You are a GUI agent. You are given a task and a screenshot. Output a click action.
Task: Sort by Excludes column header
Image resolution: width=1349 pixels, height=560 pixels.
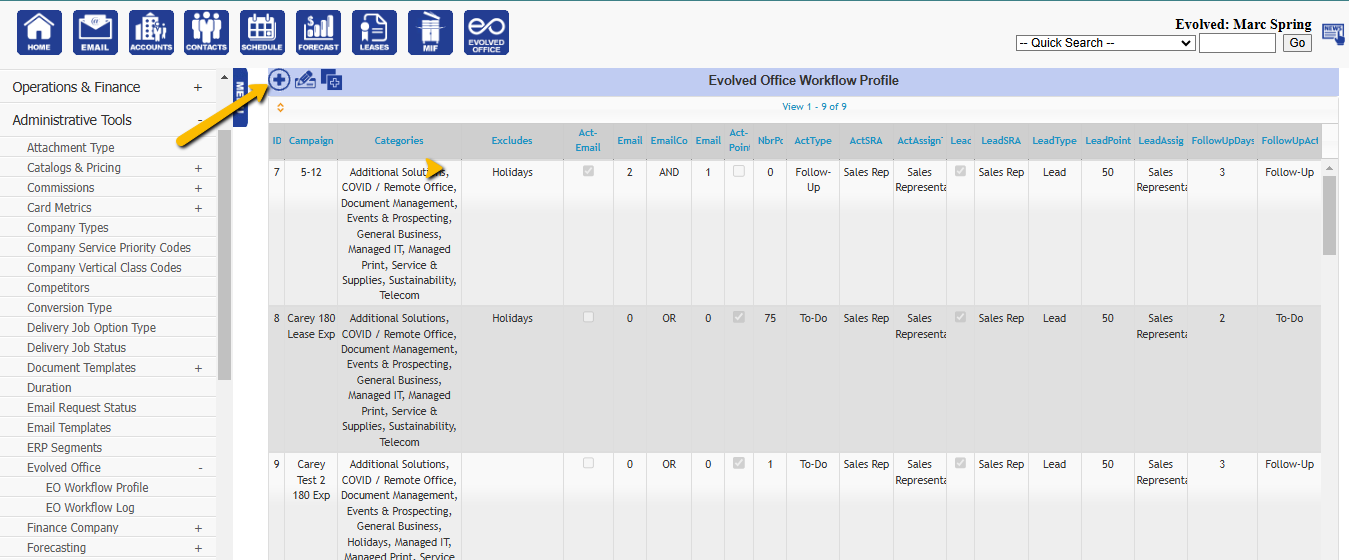tap(512, 141)
